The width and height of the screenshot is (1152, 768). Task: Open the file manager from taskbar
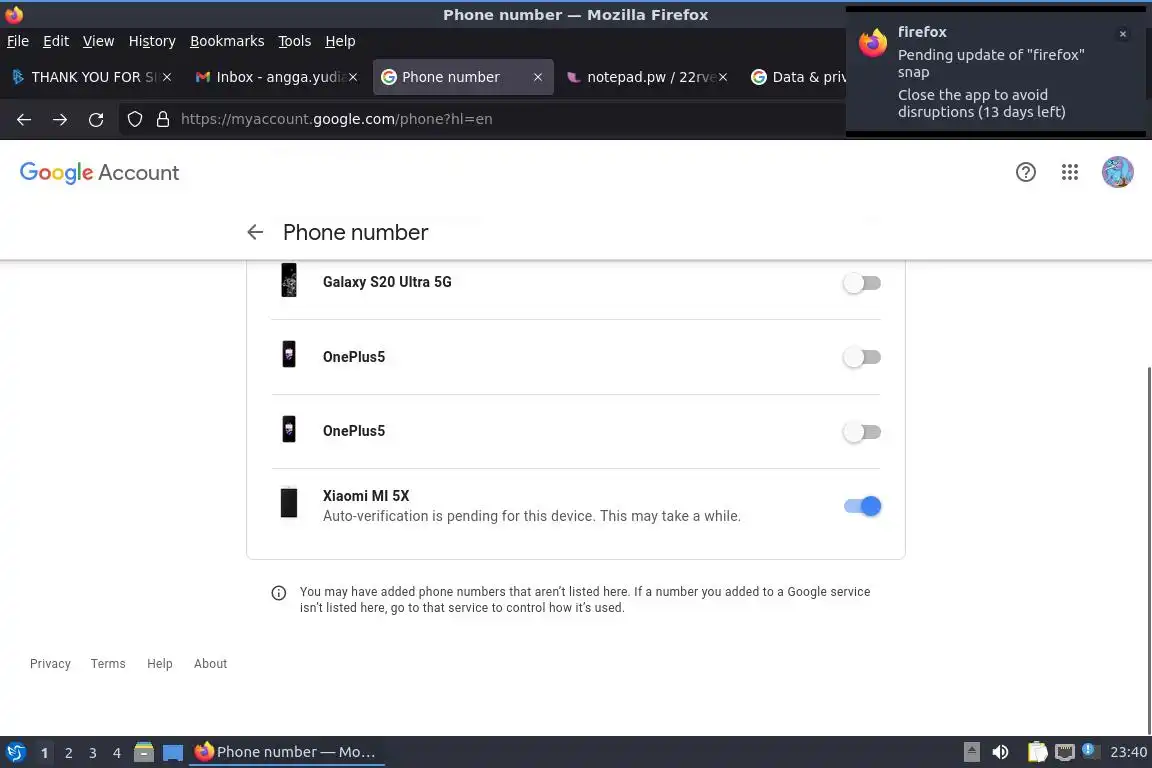pyautogui.click(x=144, y=752)
